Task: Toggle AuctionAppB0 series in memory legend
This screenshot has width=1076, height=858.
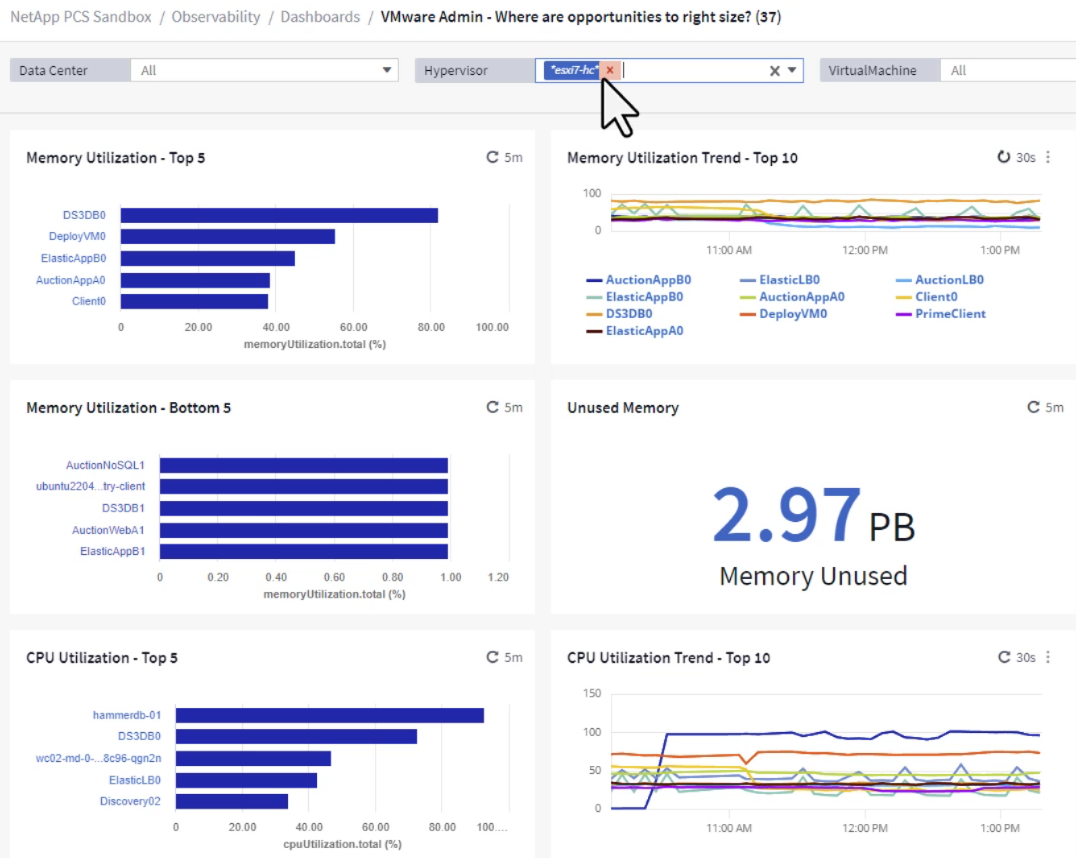Action: pyautogui.click(x=648, y=280)
